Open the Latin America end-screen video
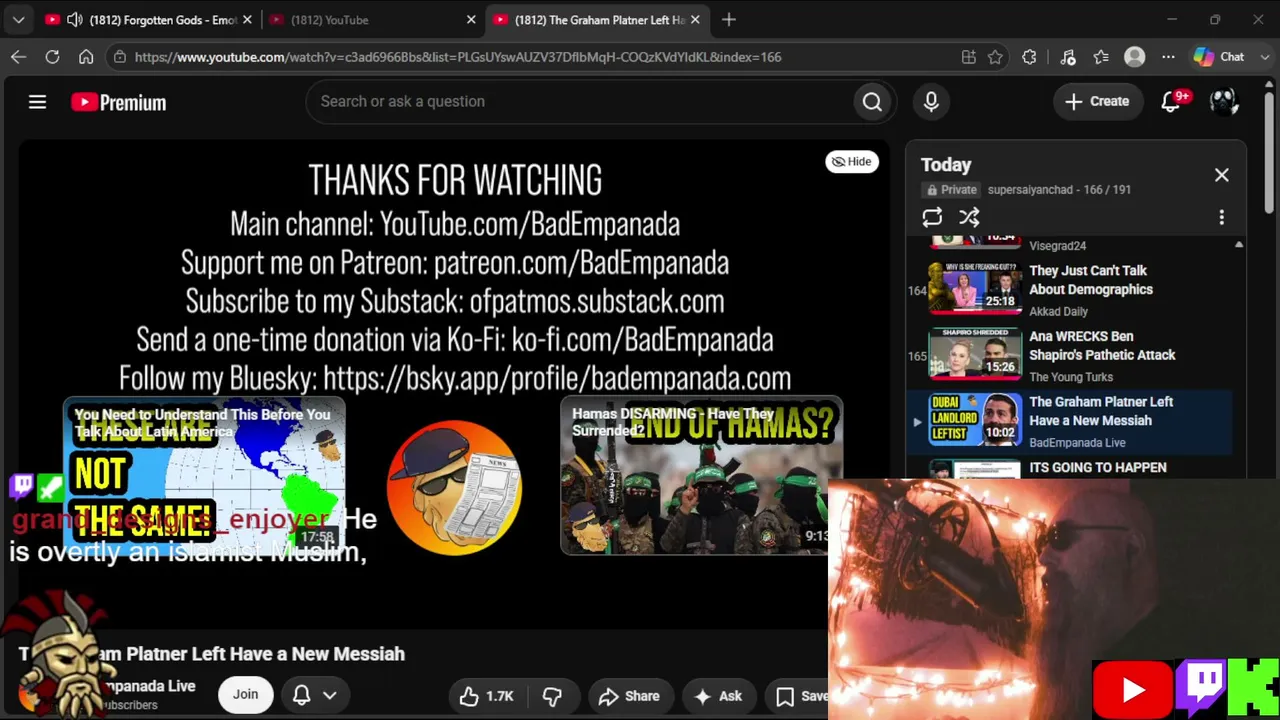 coord(204,477)
